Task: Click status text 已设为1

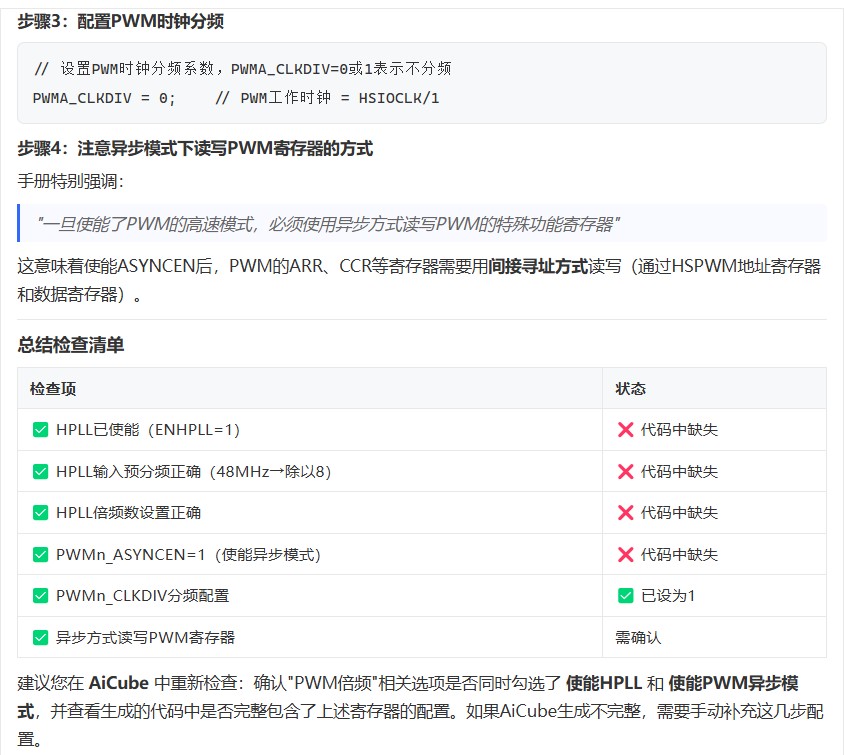Action: pyautogui.click(x=668, y=596)
